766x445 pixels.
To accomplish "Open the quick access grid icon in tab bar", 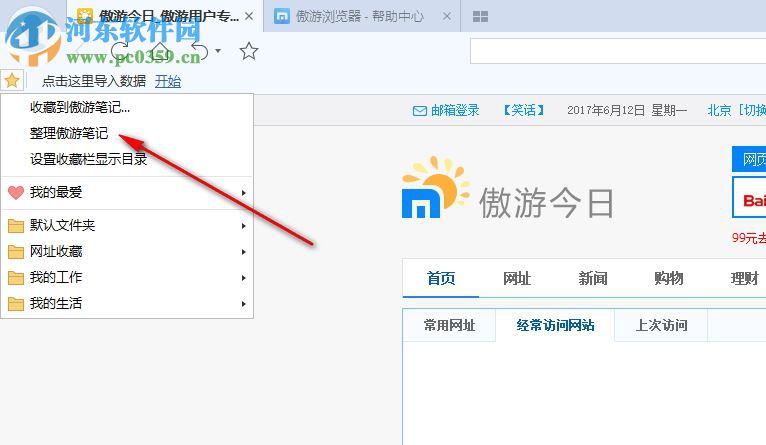I will point(480,17).
